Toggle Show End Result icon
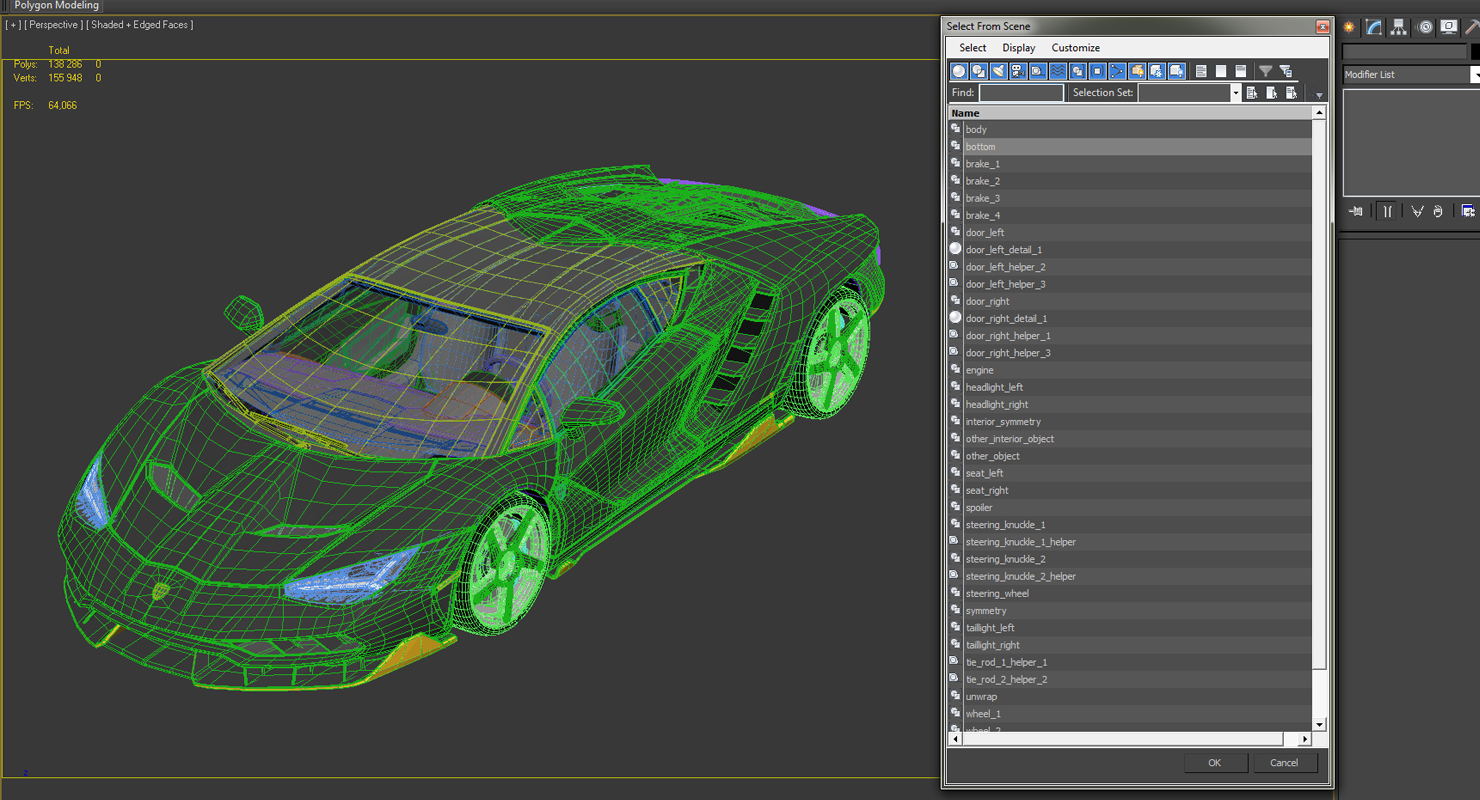Image resolution: width=1480 pixels, height=800 pixels. tap(1386, 211)
